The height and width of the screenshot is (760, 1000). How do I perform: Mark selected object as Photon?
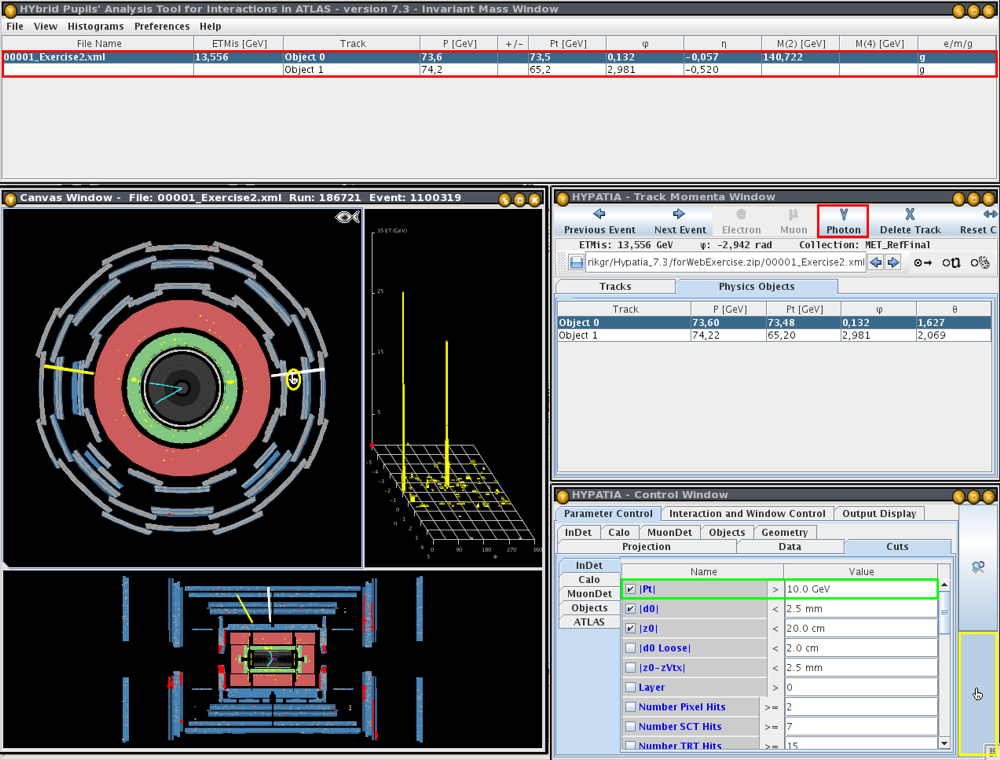click(843, 221)
